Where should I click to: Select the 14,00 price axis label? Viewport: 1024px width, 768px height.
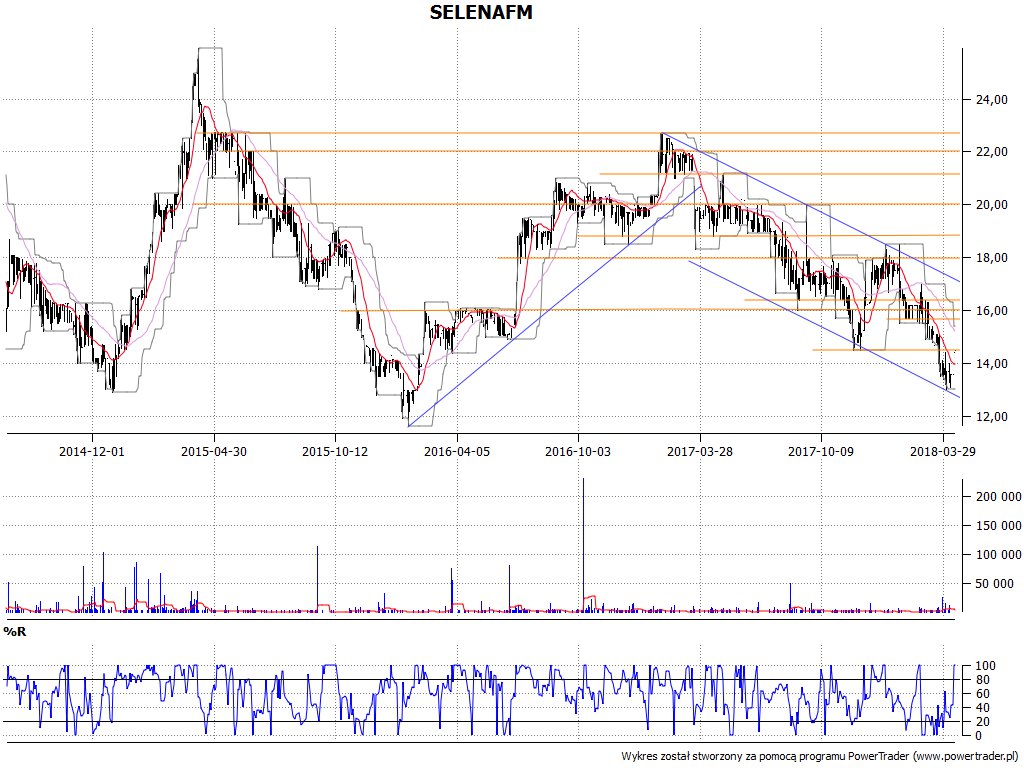(991, 364)
